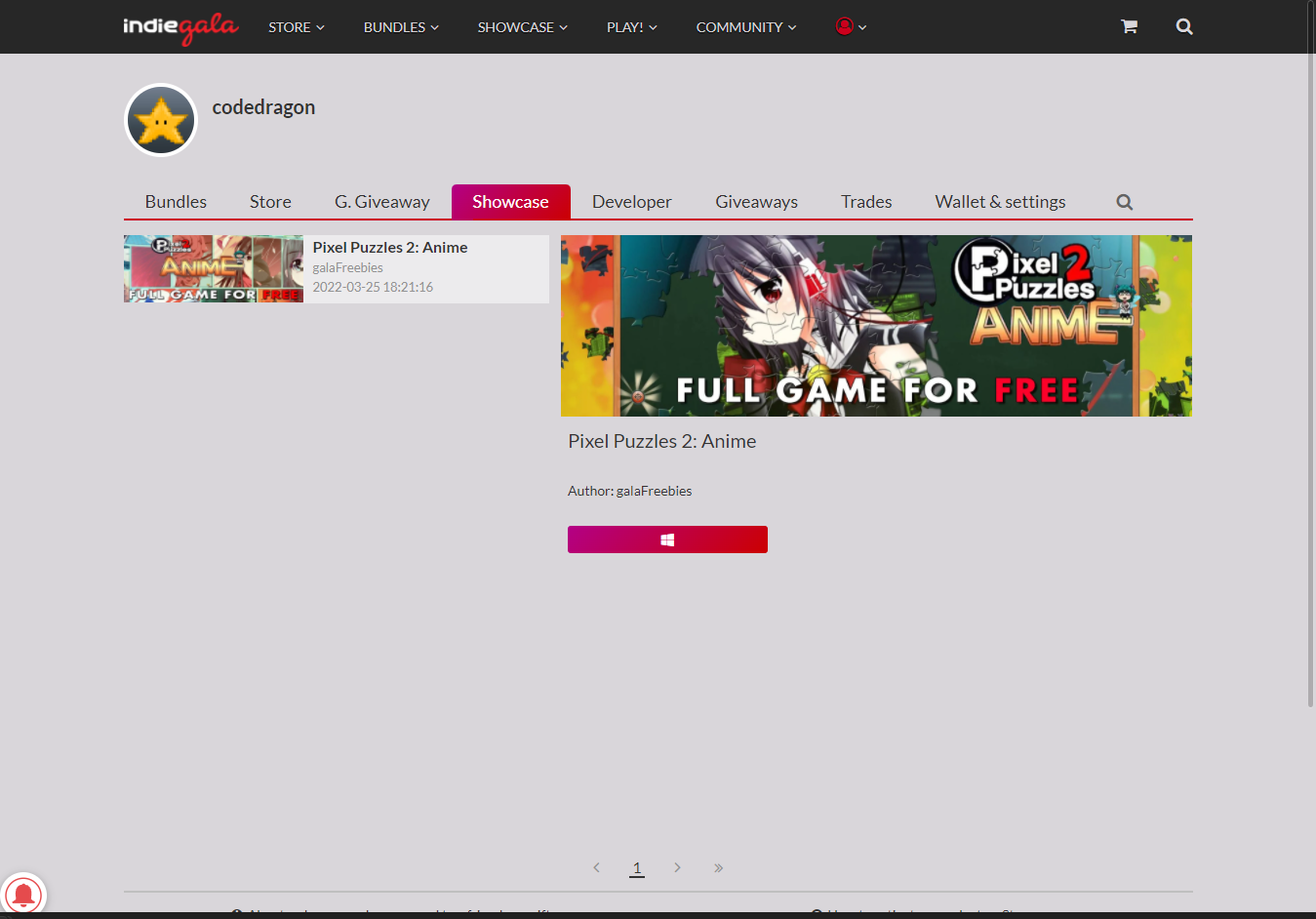Go to previous page arrow in pagination
The width and height of the screenshot is (1316, 919).
click(596, 867)
